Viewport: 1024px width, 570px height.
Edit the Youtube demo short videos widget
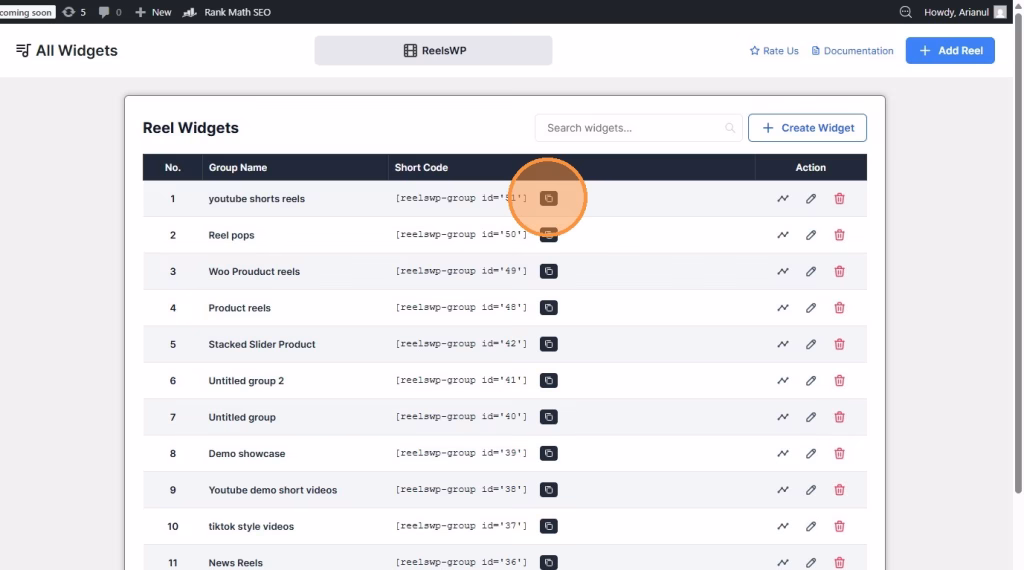point(811,490)
